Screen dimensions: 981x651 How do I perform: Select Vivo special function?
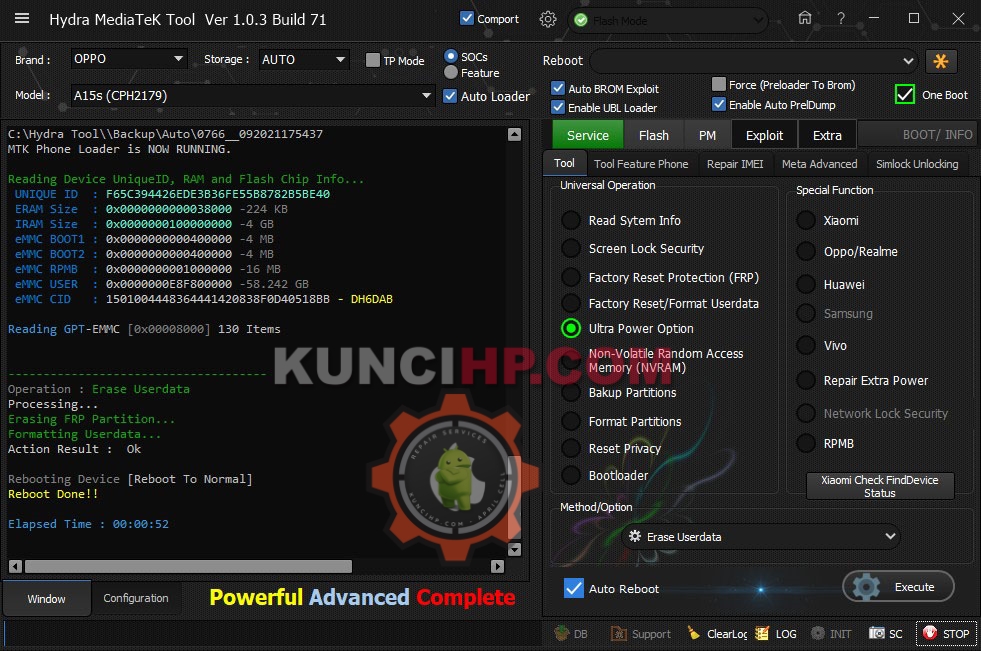tap(806, 345)
